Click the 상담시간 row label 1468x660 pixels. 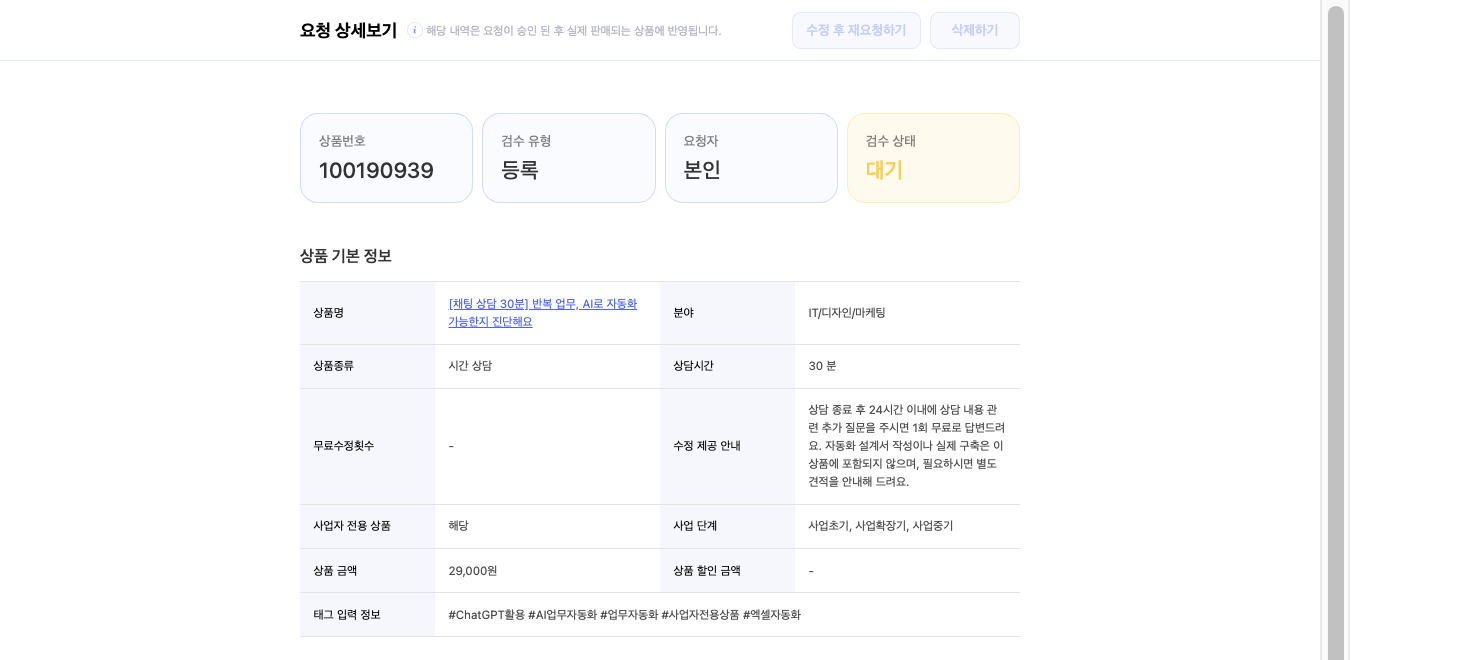(x=693, y=366)
